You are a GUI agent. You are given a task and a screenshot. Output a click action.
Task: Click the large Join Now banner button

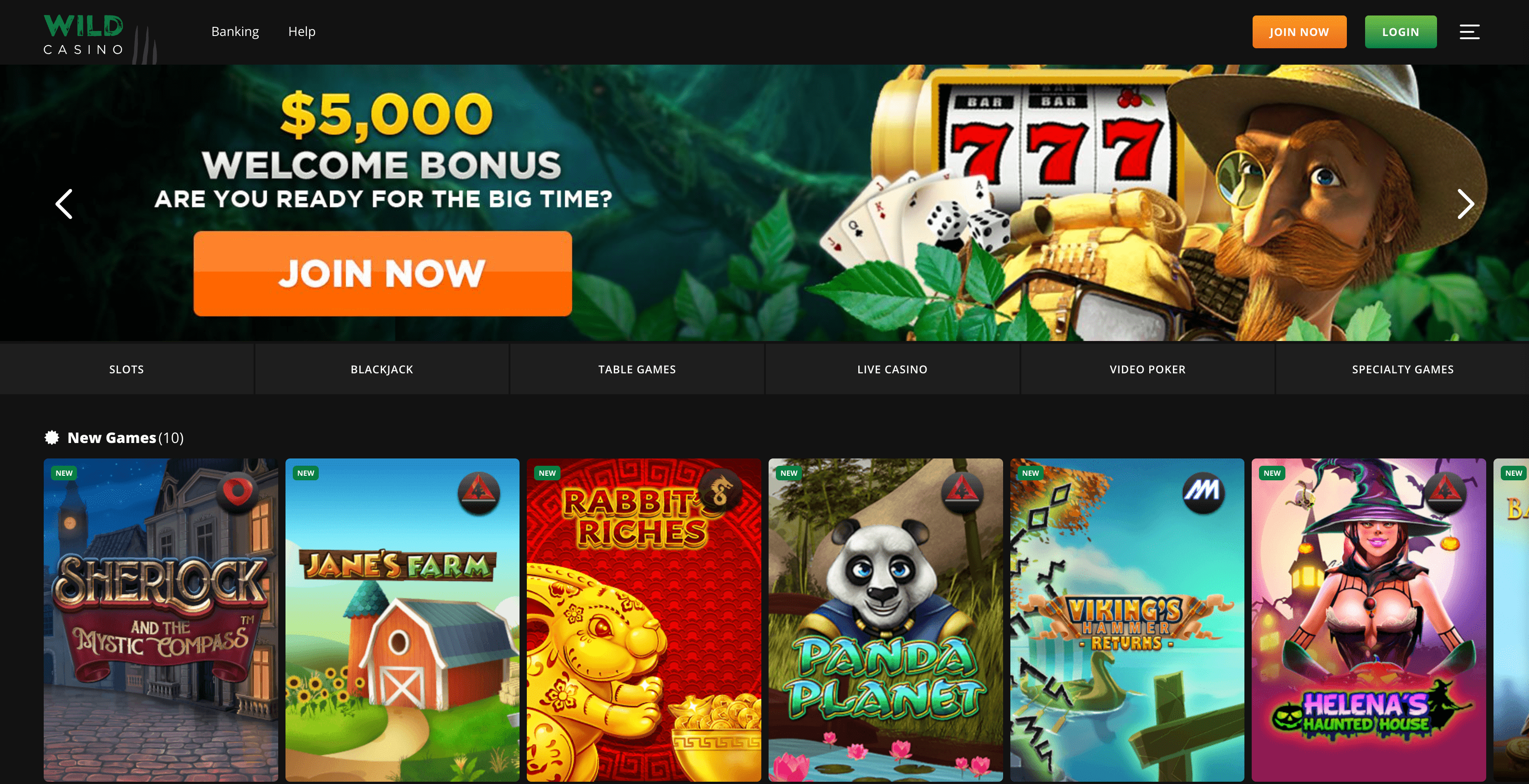[383, 274]
